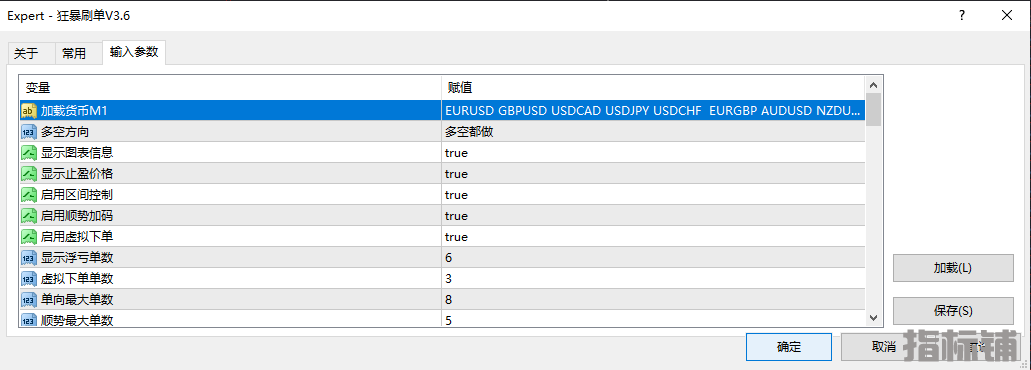Edit the value 8 of 单向最大单数
The height and width of the screenshot is (370, 1031).
click(654, 300)
